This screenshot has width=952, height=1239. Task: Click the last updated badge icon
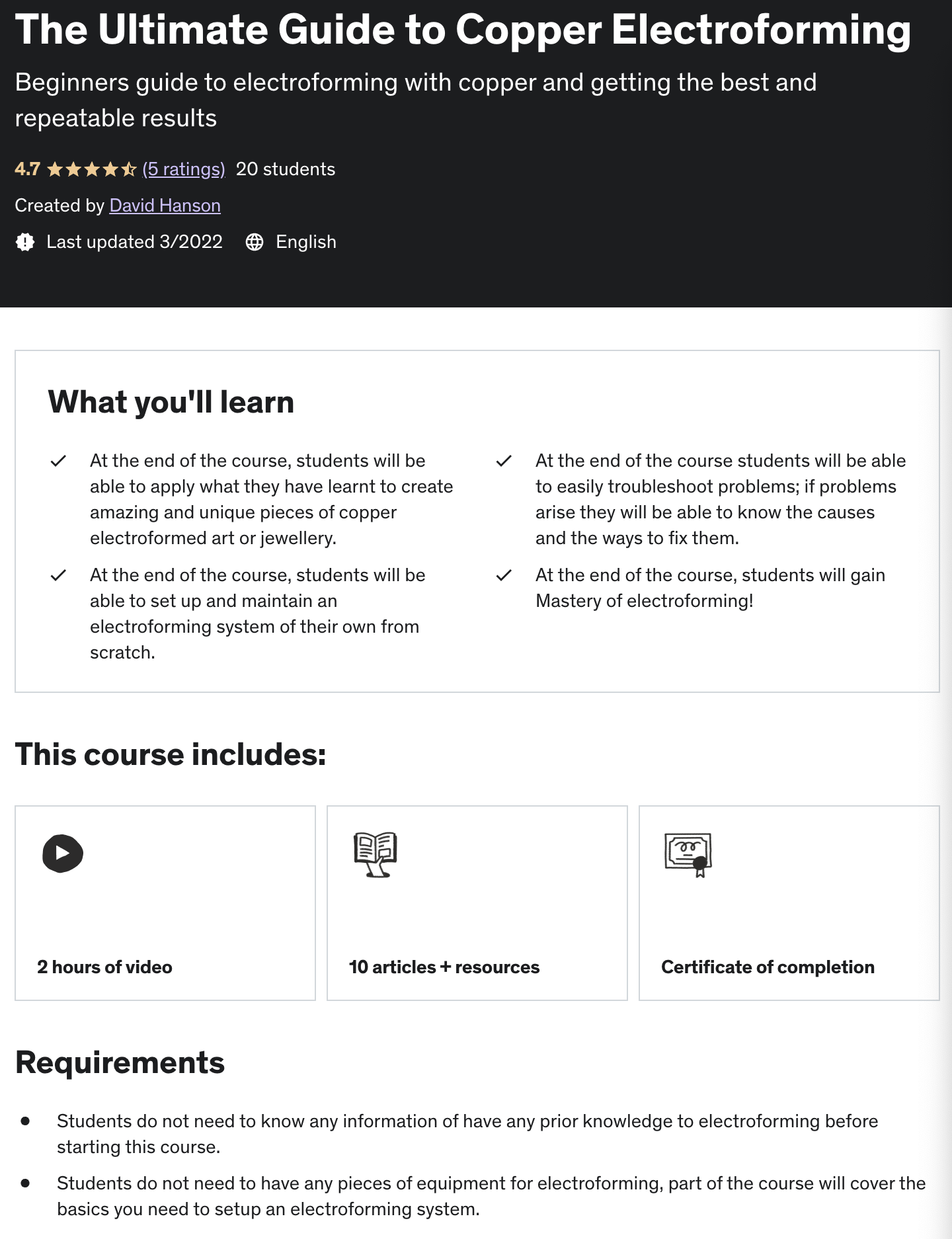tap(25, 242)
